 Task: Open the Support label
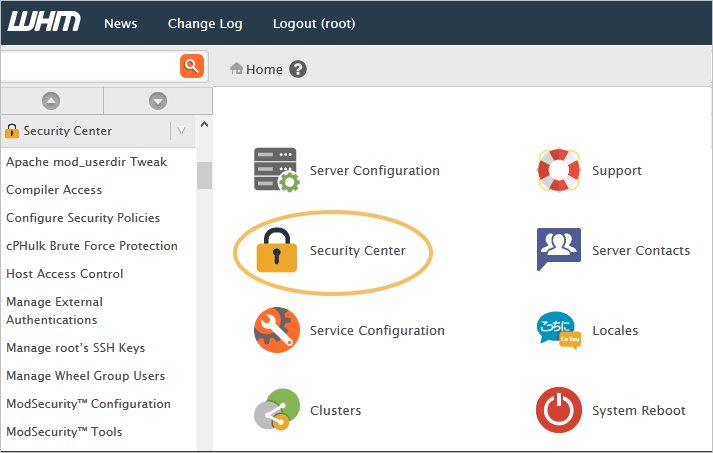pyautogui.click(x=617, y=171)
